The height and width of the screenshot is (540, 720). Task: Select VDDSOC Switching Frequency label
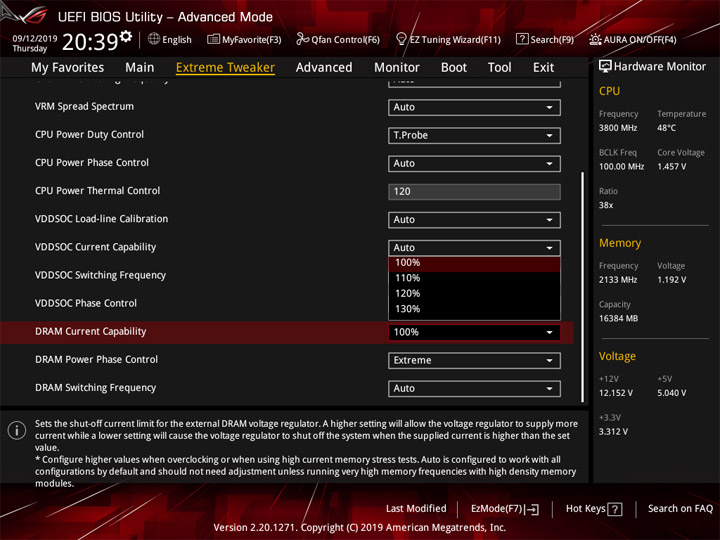[100, 276]
